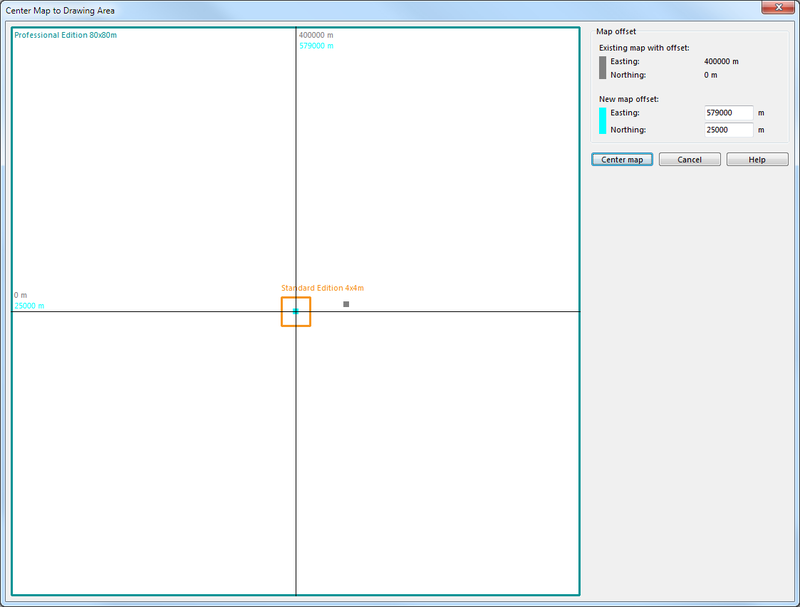Screen dimensions: 800x607
Task: Click the gray existing offset color swatch
Action: (x=603, y=68)
